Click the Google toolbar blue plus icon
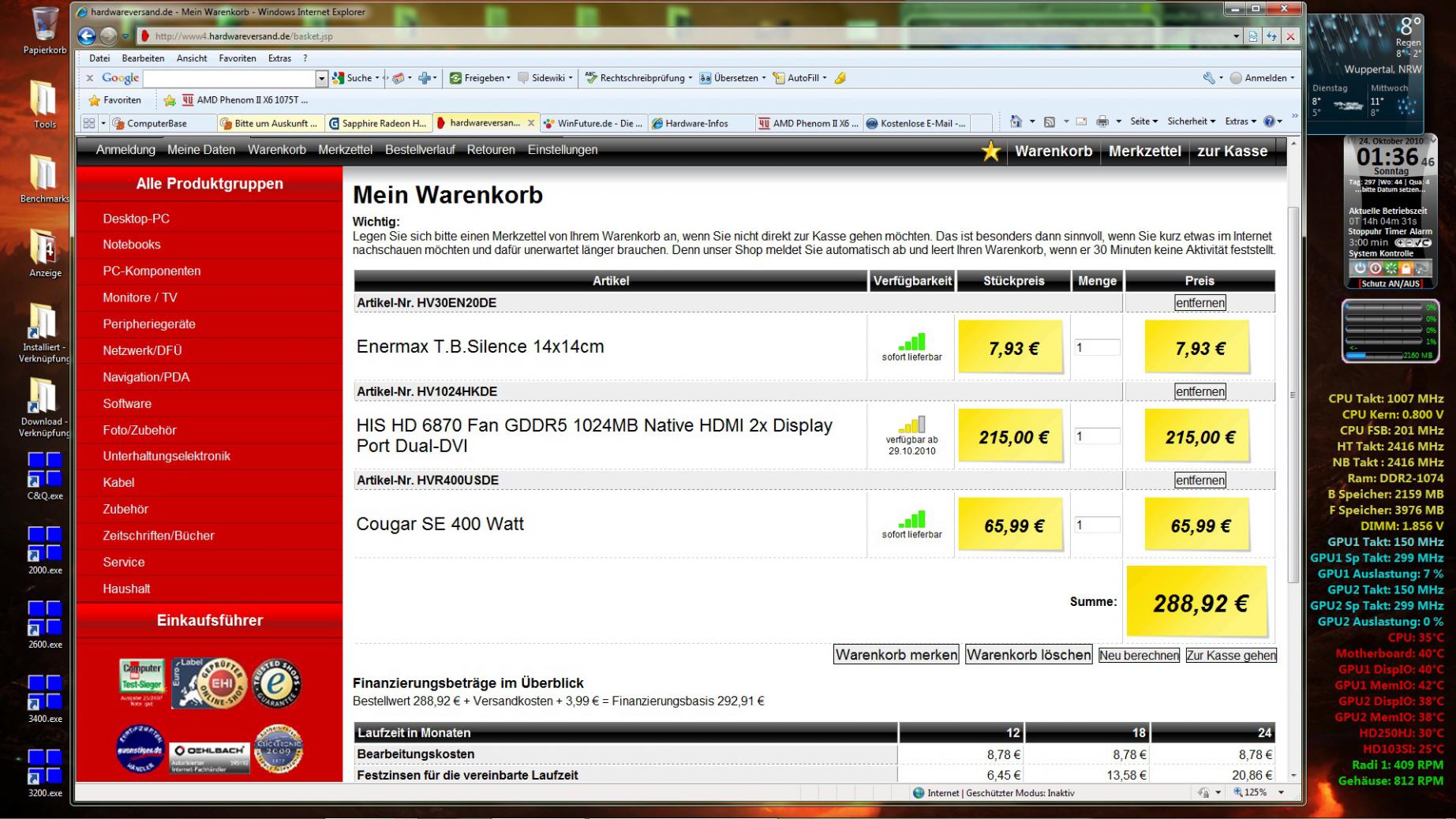The image size is (1456, 819). pos(425,78)
